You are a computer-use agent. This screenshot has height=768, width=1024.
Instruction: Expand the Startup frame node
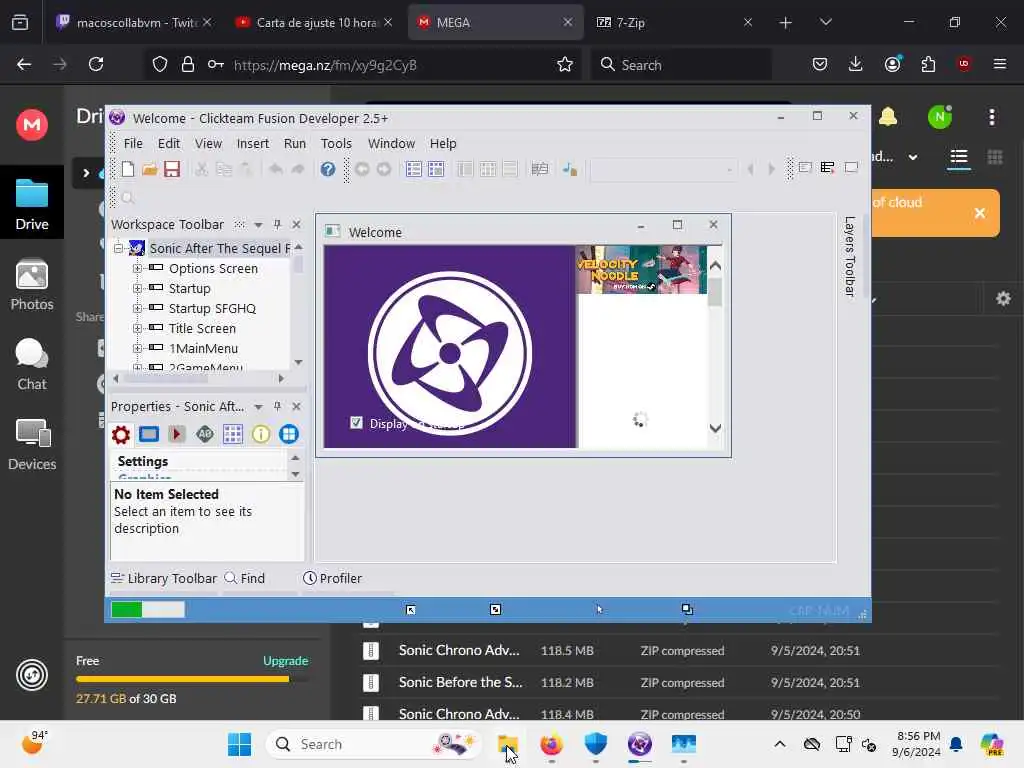point(137,289)
